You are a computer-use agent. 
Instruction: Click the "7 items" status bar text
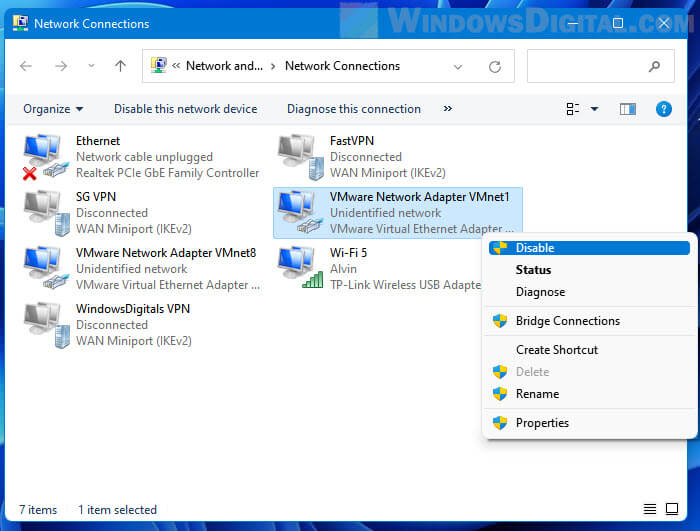click(x=38, y=510)
